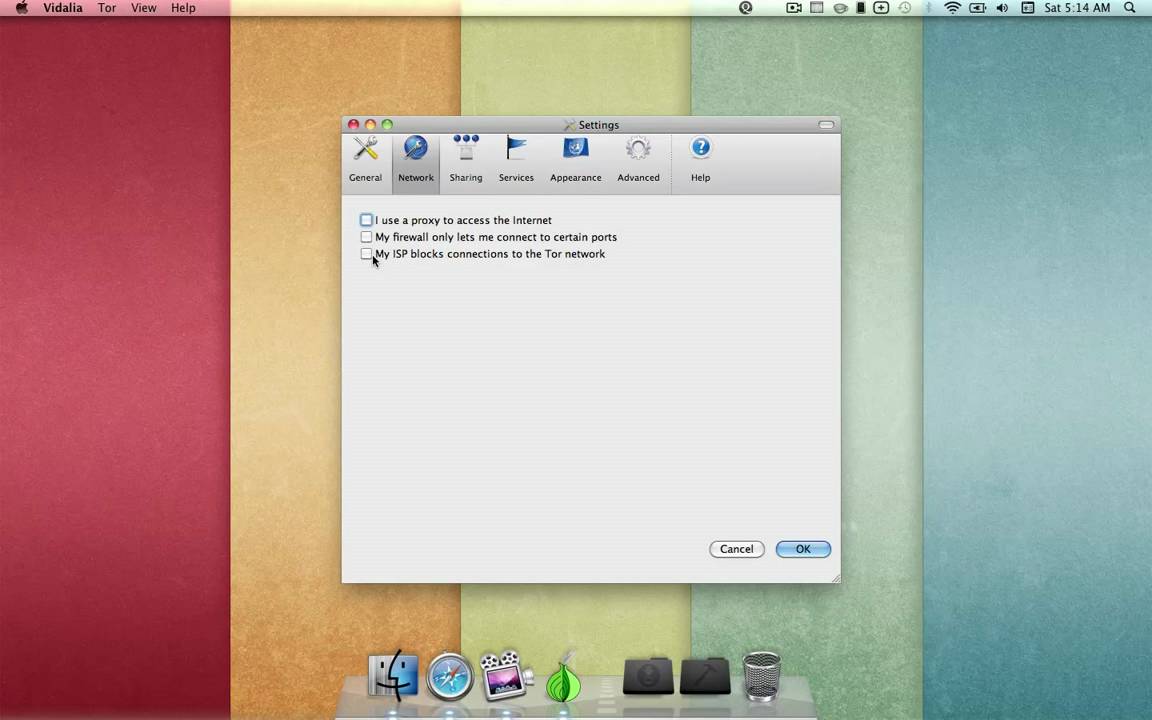
Task: Open the volume control in menu bar
Action: click(x=1002, y=8)
